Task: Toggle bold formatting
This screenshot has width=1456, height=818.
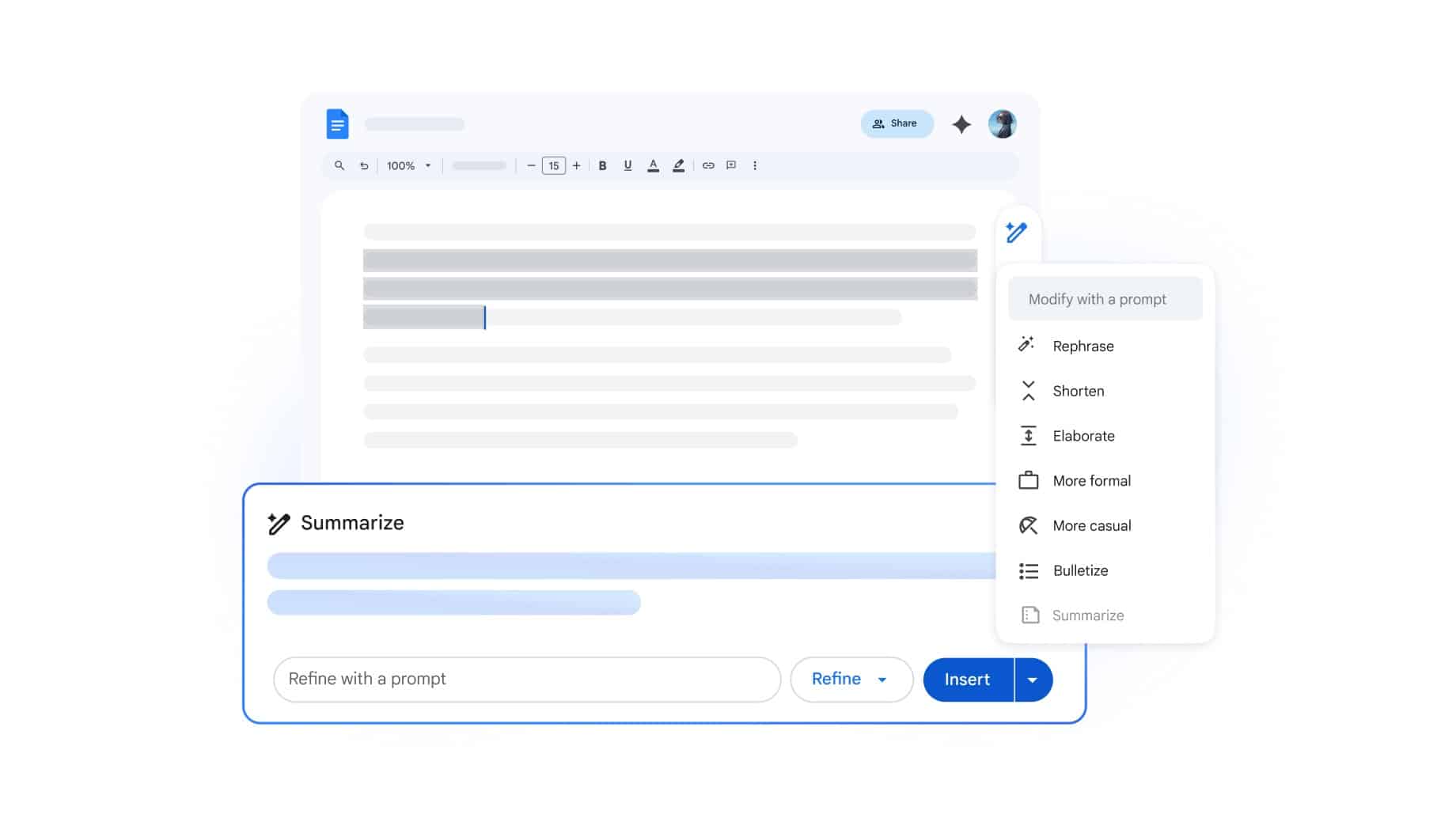Action: tap(602, 166)
